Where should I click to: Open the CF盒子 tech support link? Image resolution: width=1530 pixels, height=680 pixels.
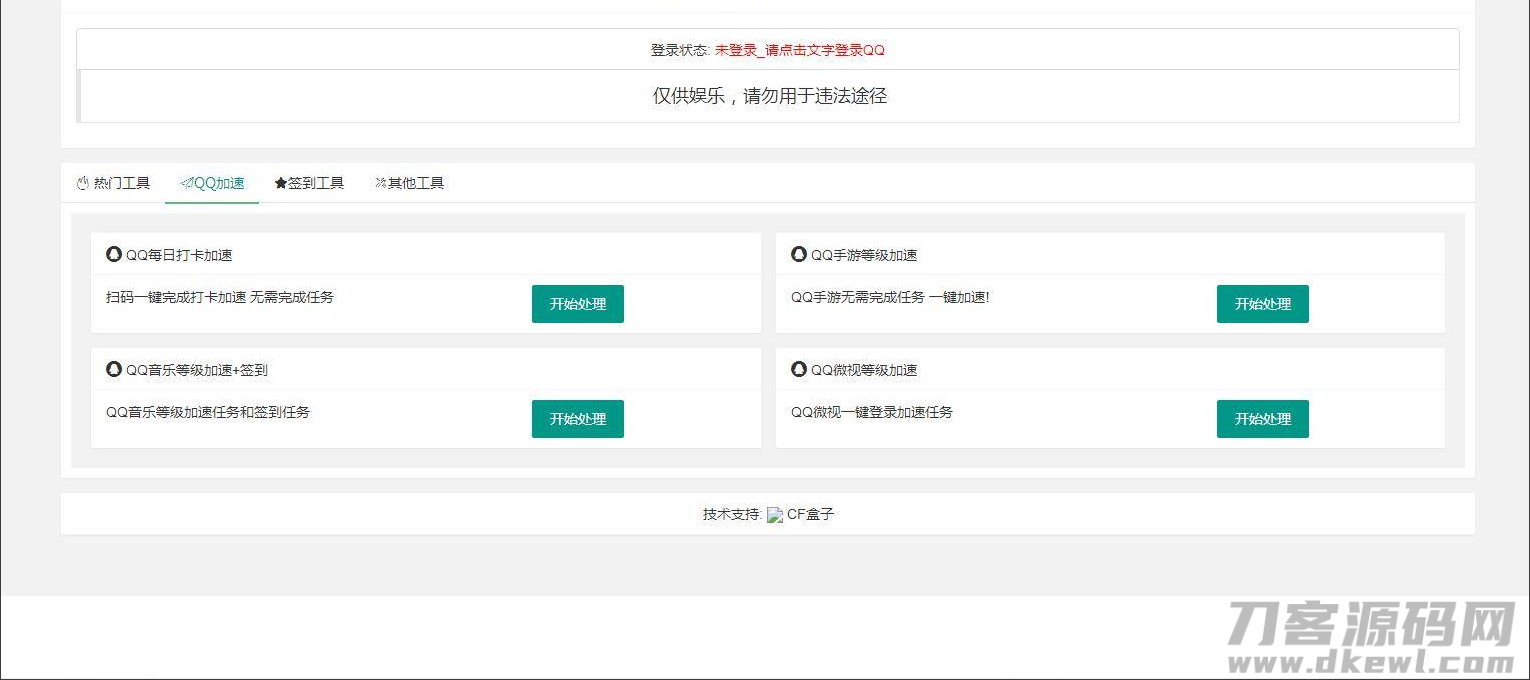point(810,514)
